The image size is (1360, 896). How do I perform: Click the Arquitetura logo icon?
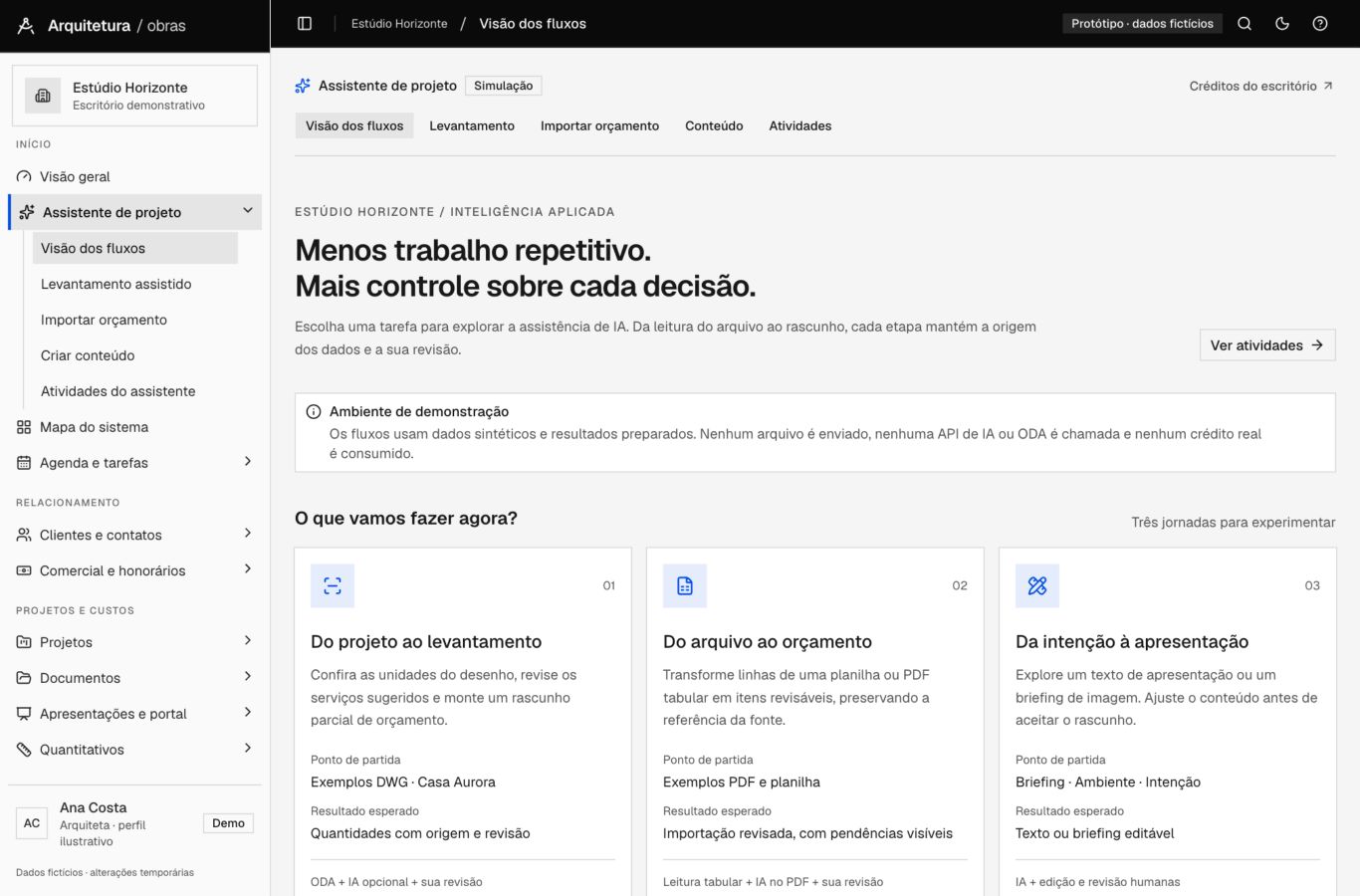26,26
